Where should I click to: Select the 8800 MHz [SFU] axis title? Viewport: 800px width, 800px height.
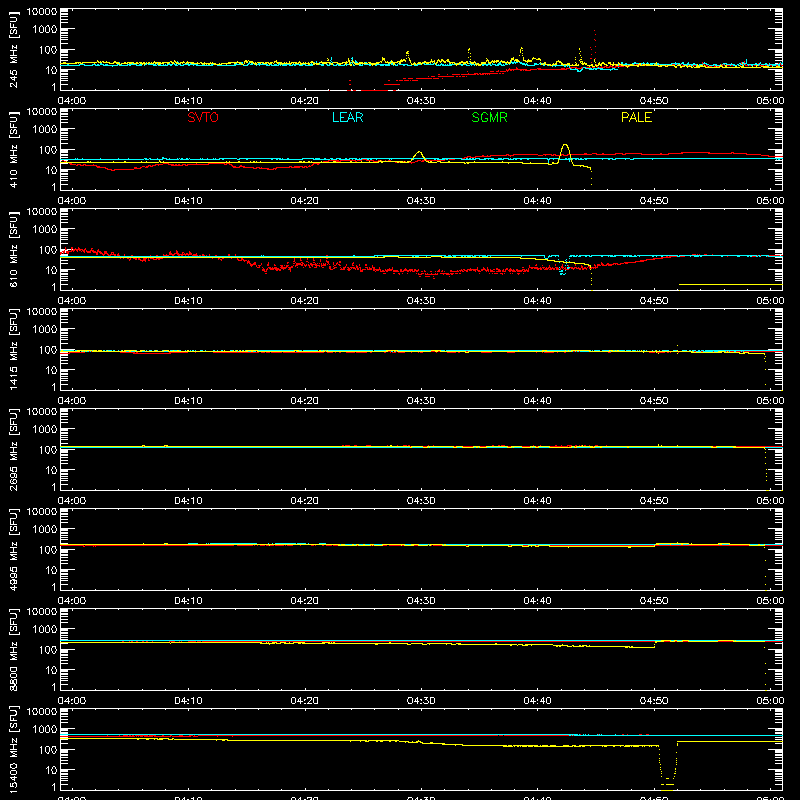point(13,649)
